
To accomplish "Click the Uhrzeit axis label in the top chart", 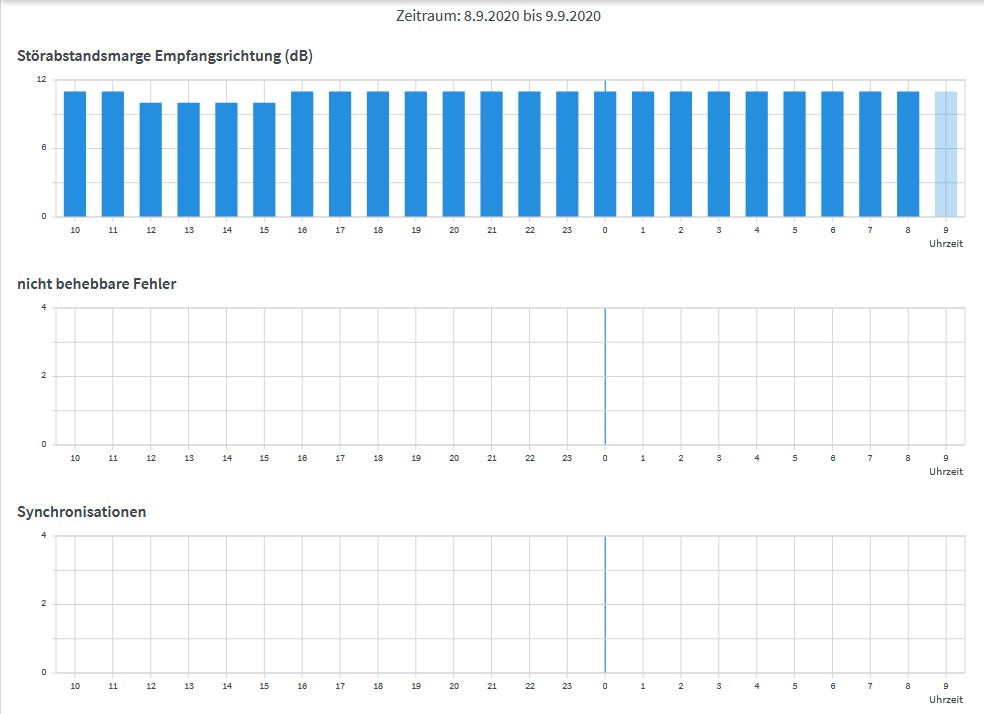I will click(946, 242).
